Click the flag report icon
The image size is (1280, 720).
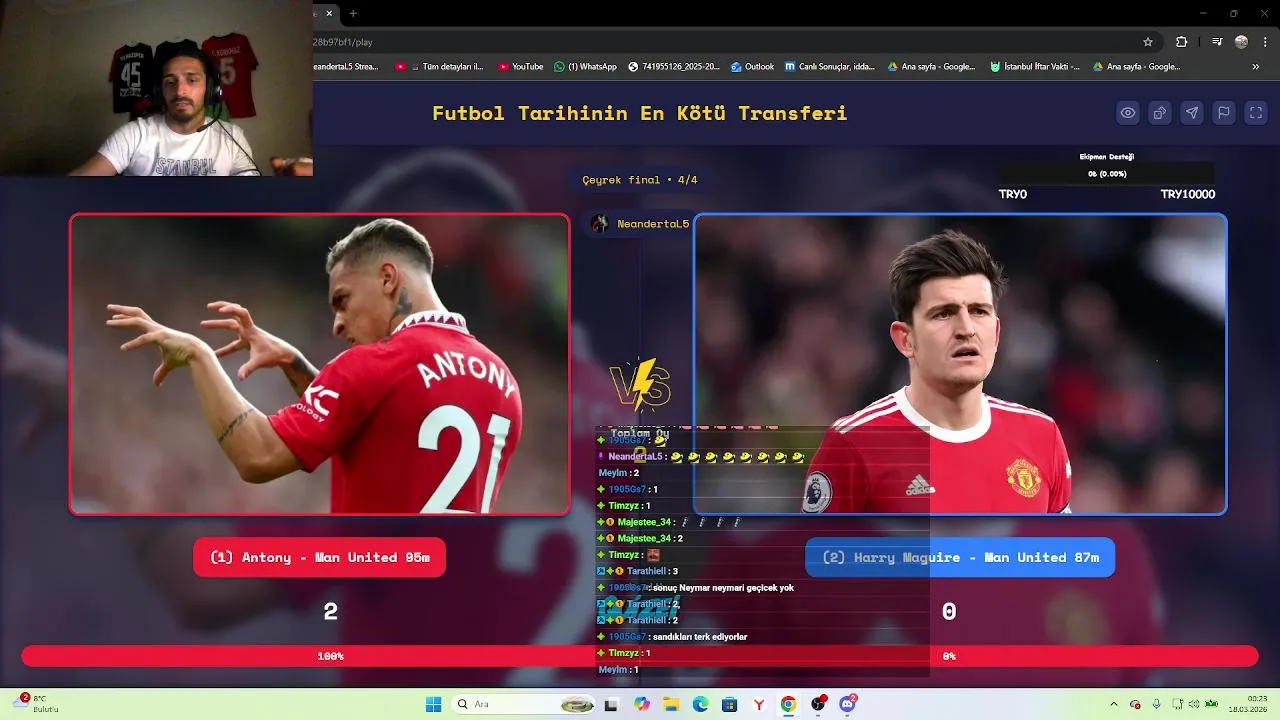(x=1224, y=113)
